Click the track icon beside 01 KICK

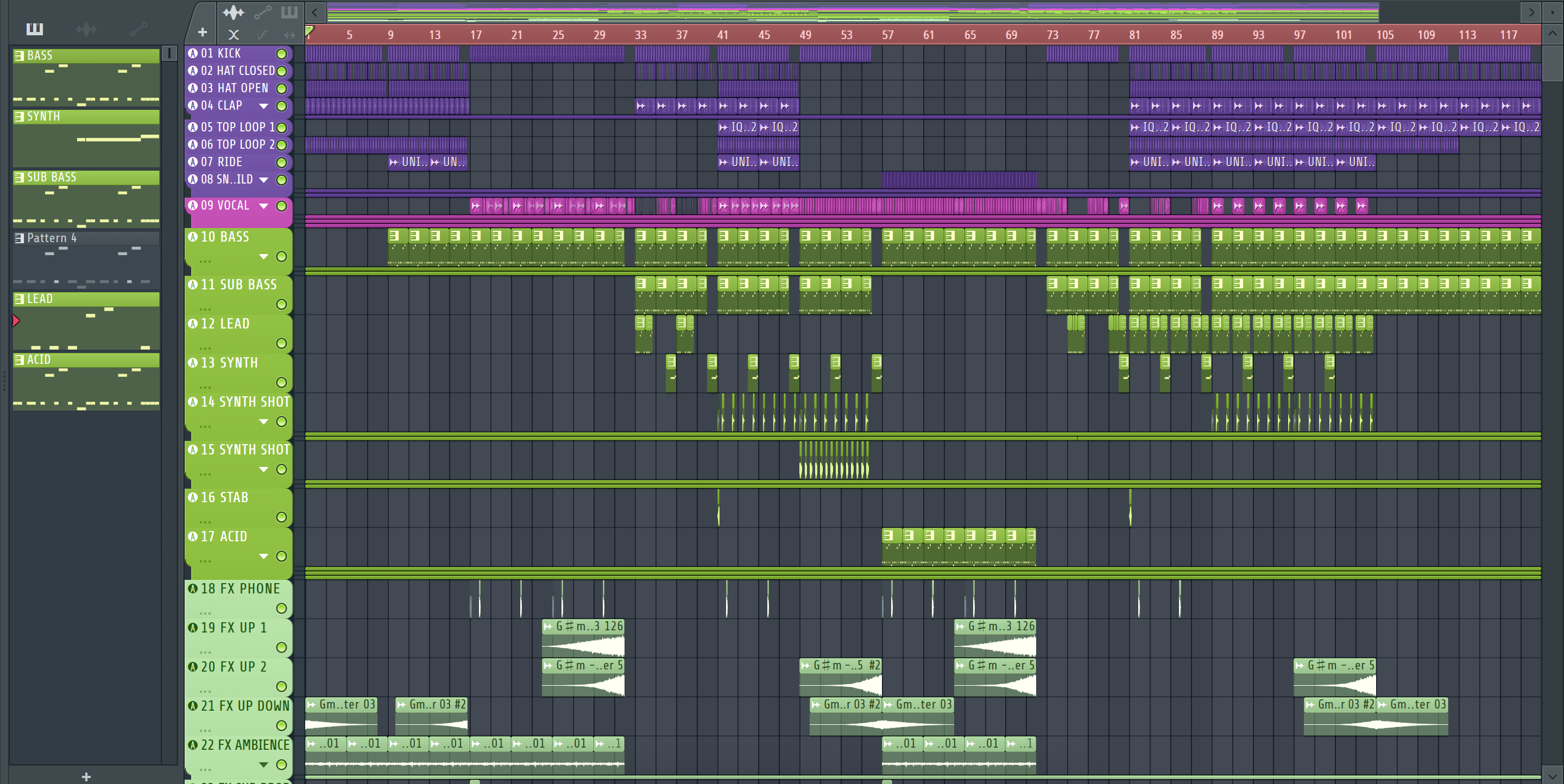193,53
